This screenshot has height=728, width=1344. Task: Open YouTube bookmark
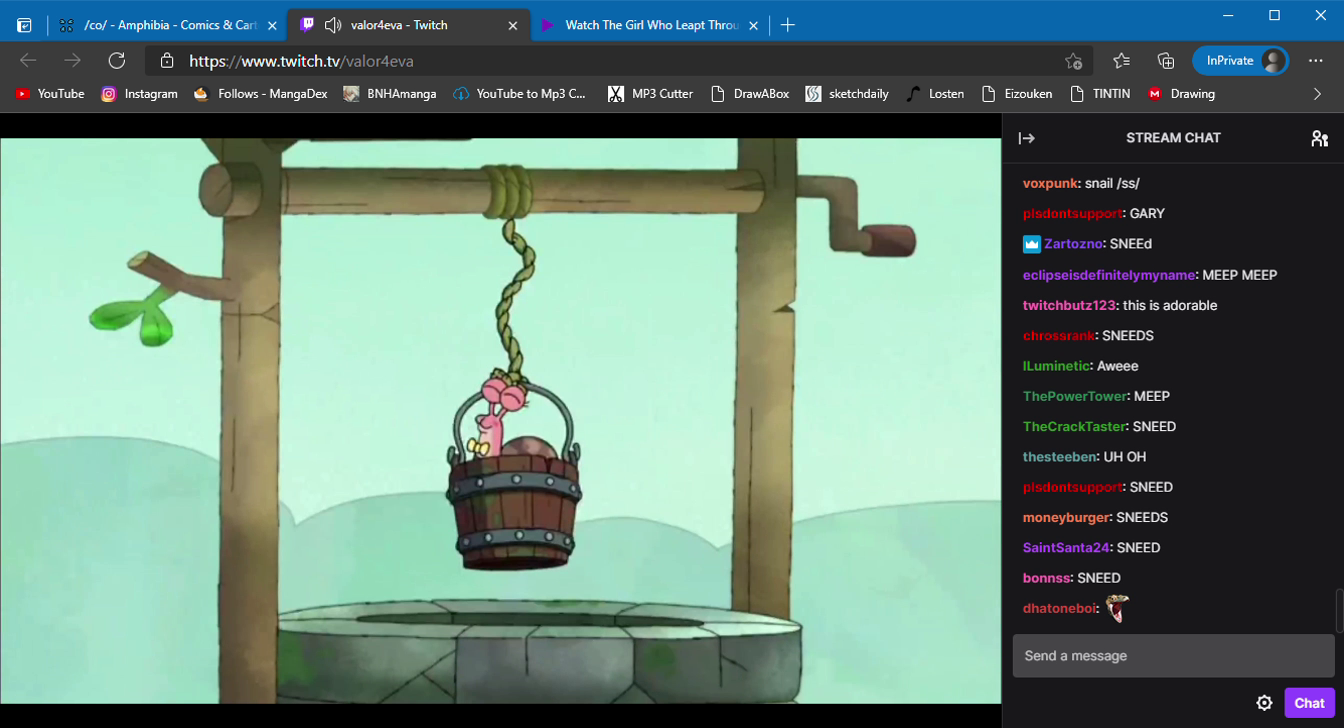point(50,94)
